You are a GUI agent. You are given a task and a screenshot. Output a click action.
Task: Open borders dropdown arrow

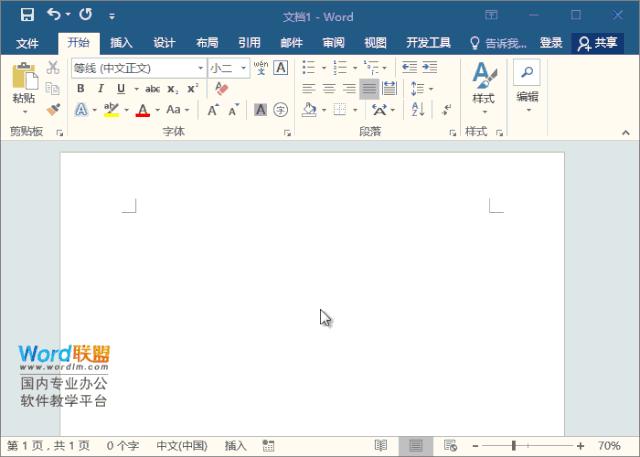[x=355, y=110]
